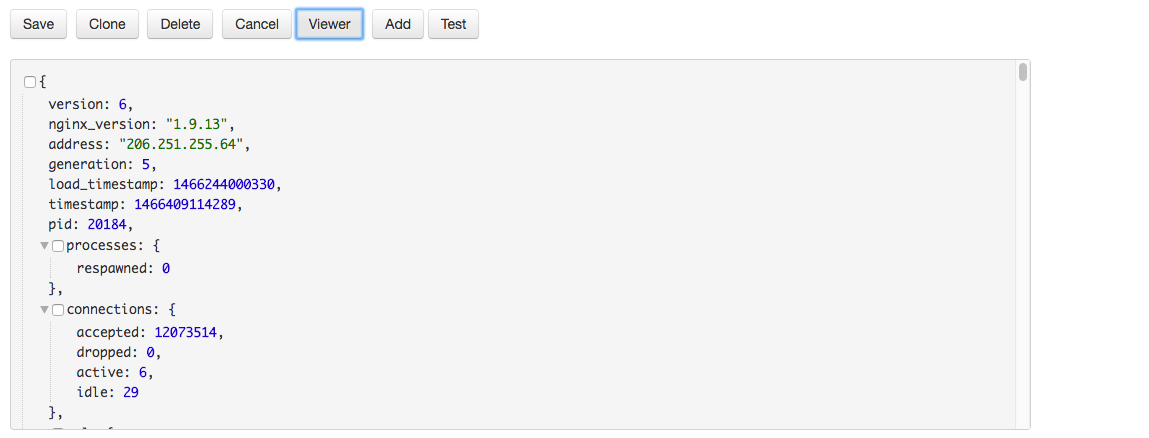The width and height of the screenshot is (1149, 438).
Task: Click the Cancel button
Action: click(257, 24)
